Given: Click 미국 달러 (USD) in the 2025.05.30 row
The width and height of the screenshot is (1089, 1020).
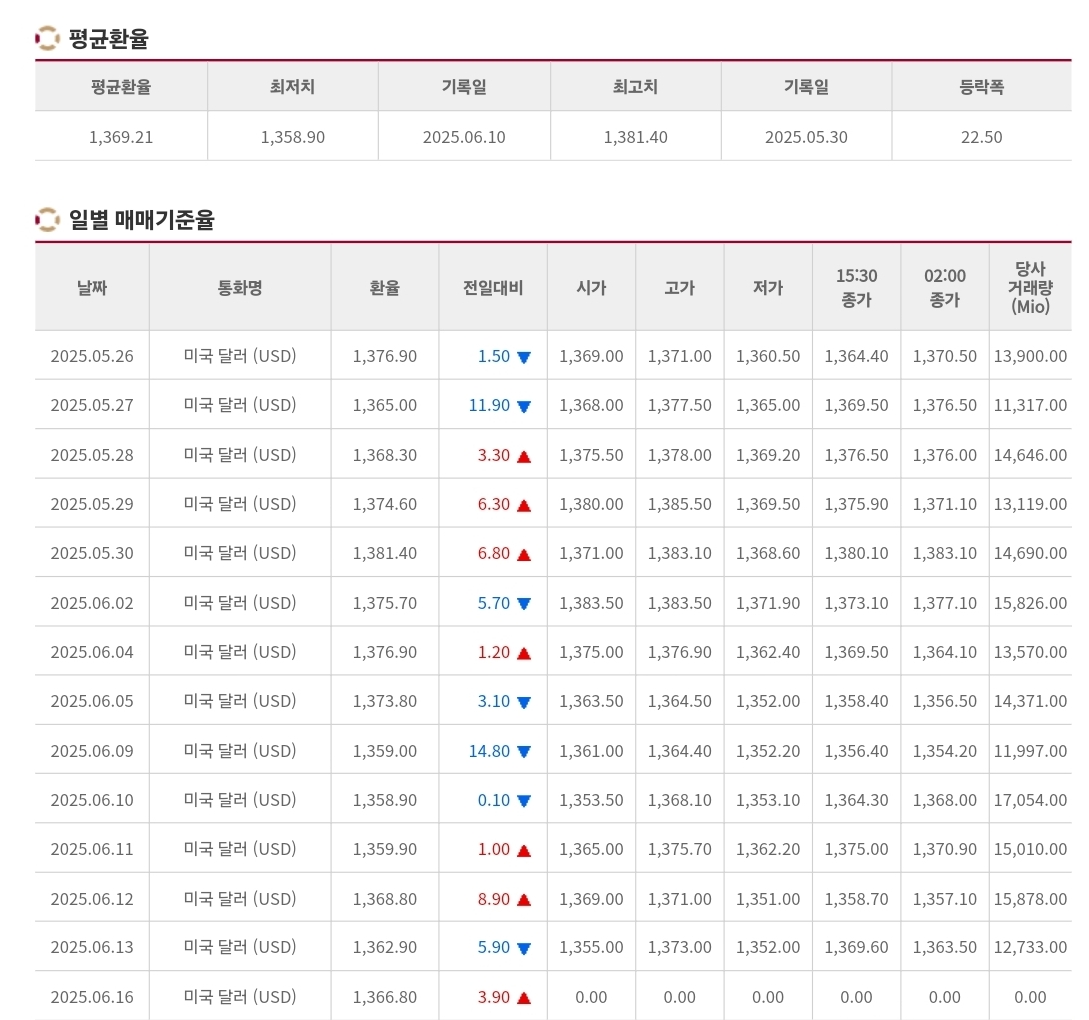Looking at the screenshot, I should tap(240, 553).
